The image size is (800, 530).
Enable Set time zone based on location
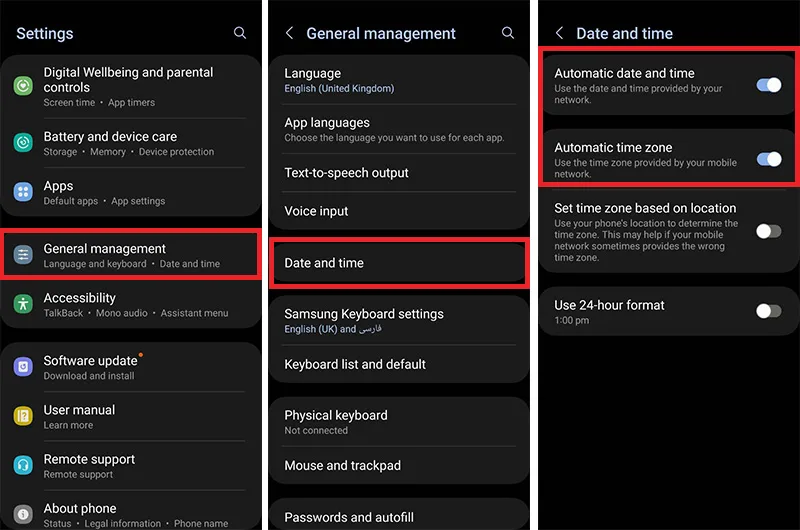(769, 231)
